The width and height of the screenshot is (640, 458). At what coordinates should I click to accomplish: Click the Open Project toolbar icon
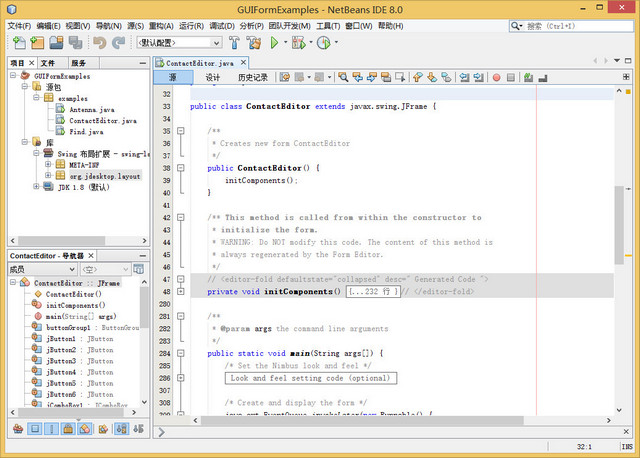click(x=56, y=42)
